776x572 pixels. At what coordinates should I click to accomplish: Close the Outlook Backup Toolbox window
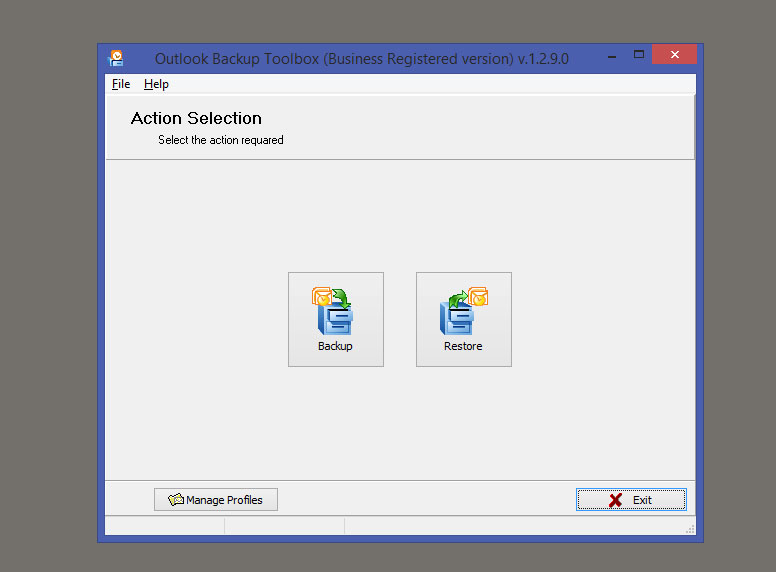[675, 54]
